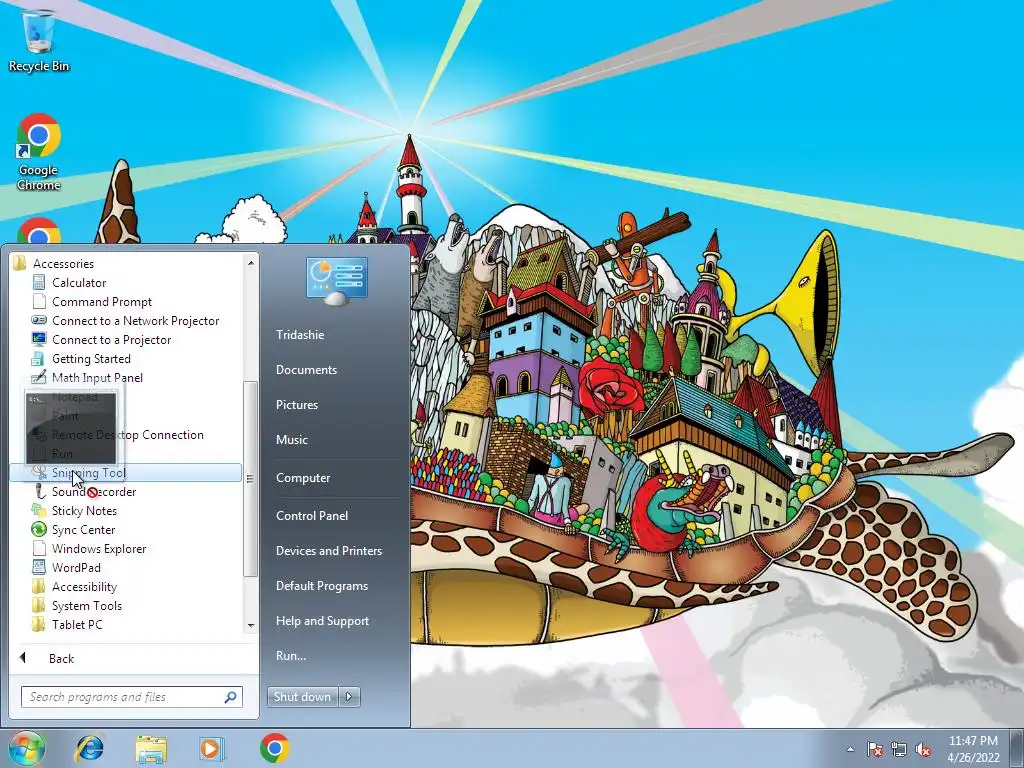The image size is (1024, 768).
Task: Click the programs list scroll down arrow
Action: point(251,626)
